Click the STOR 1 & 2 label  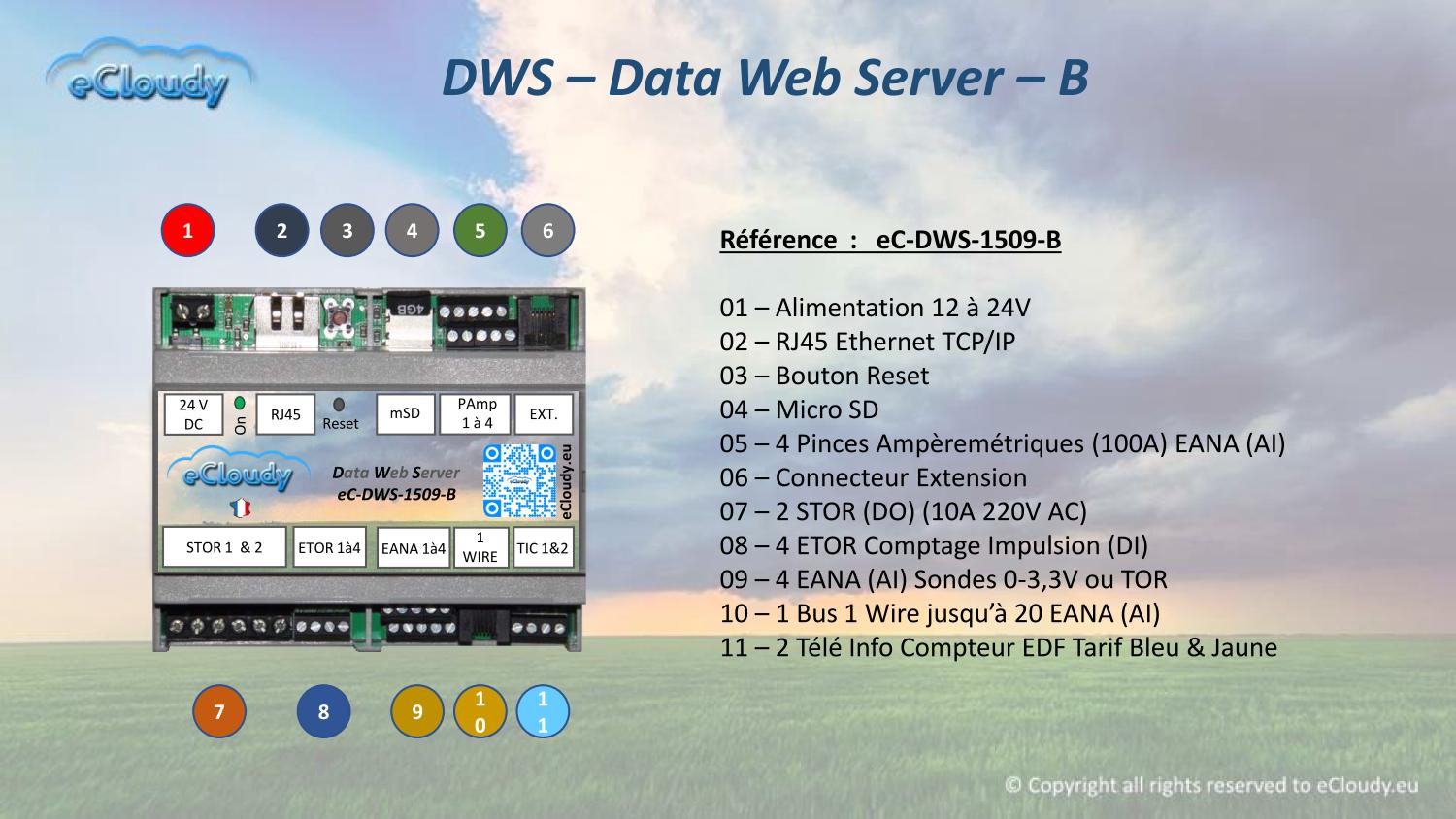coord(224,547)
